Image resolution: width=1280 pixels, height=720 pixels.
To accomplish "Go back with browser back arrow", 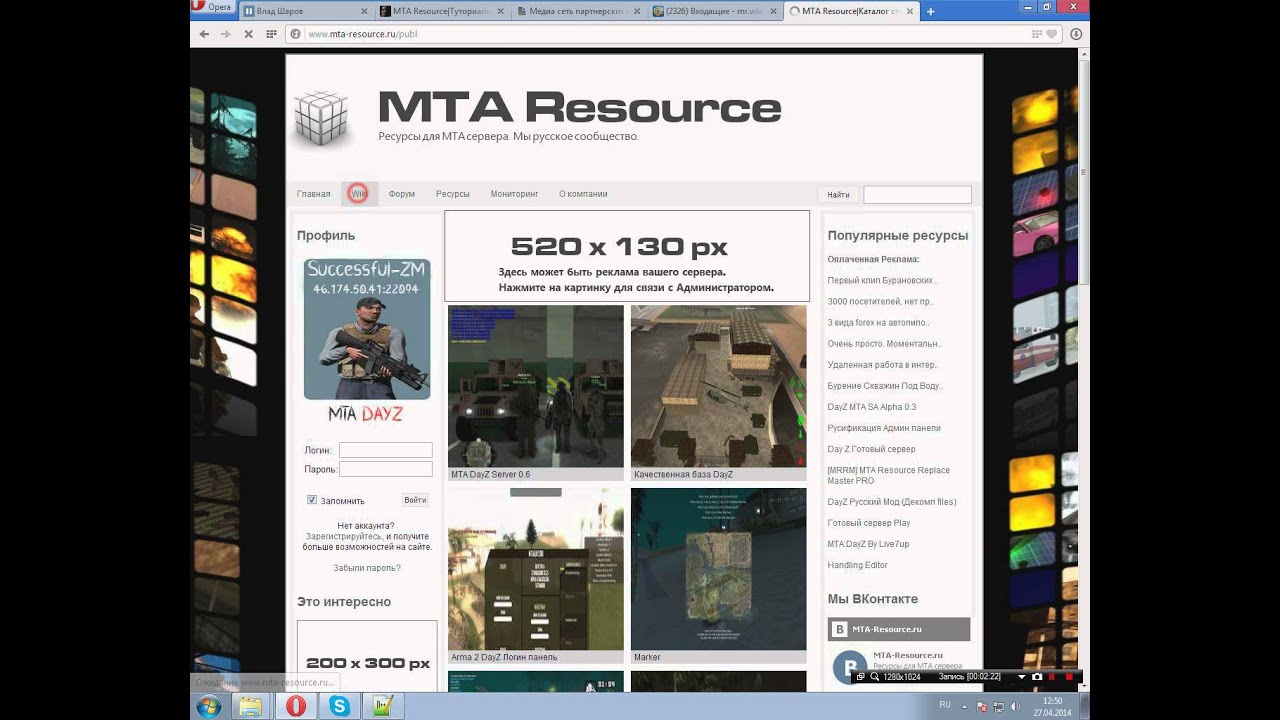I will pyautogui.click(x=204, y=34).
